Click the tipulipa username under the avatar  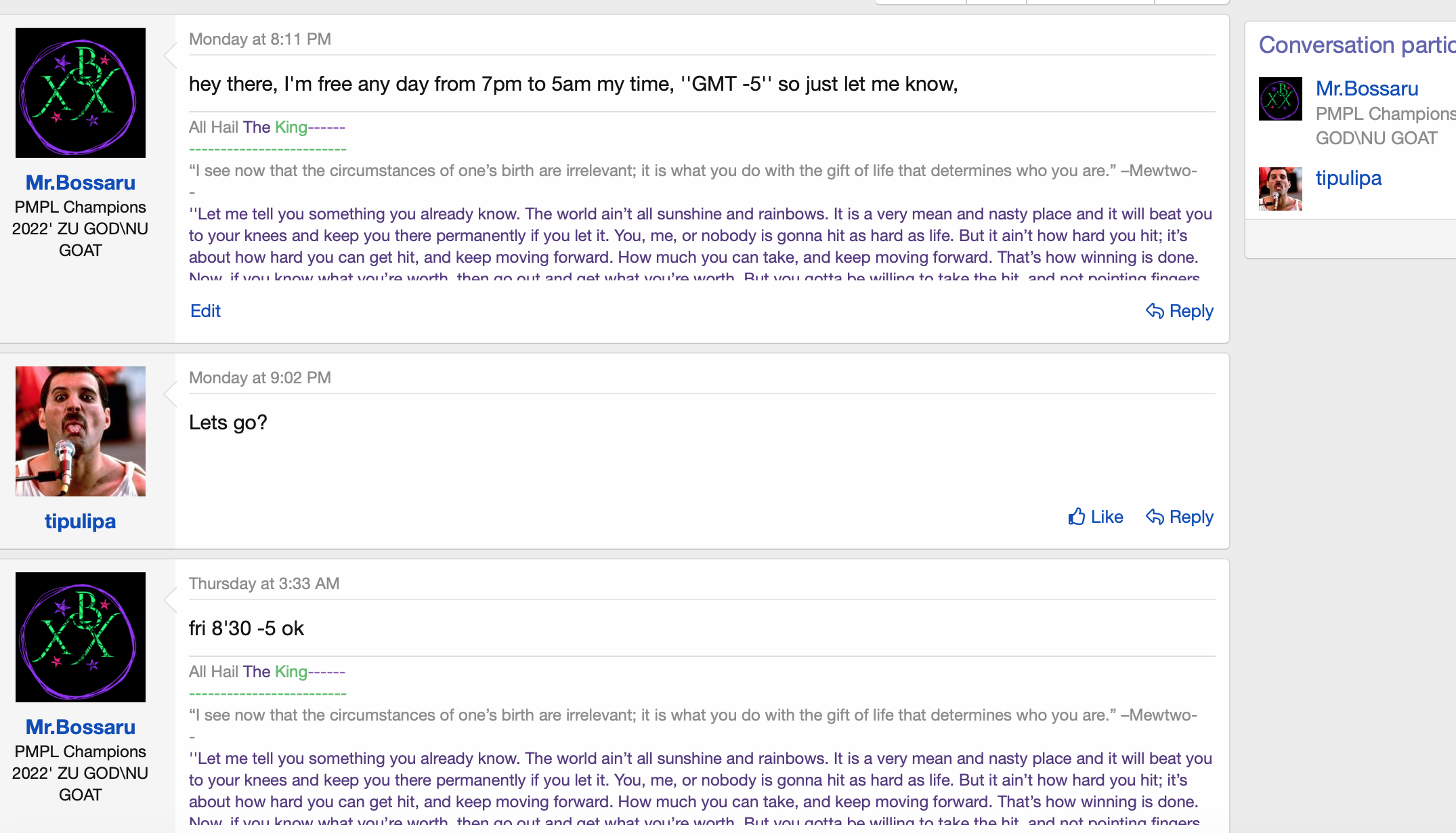[81, 521]
